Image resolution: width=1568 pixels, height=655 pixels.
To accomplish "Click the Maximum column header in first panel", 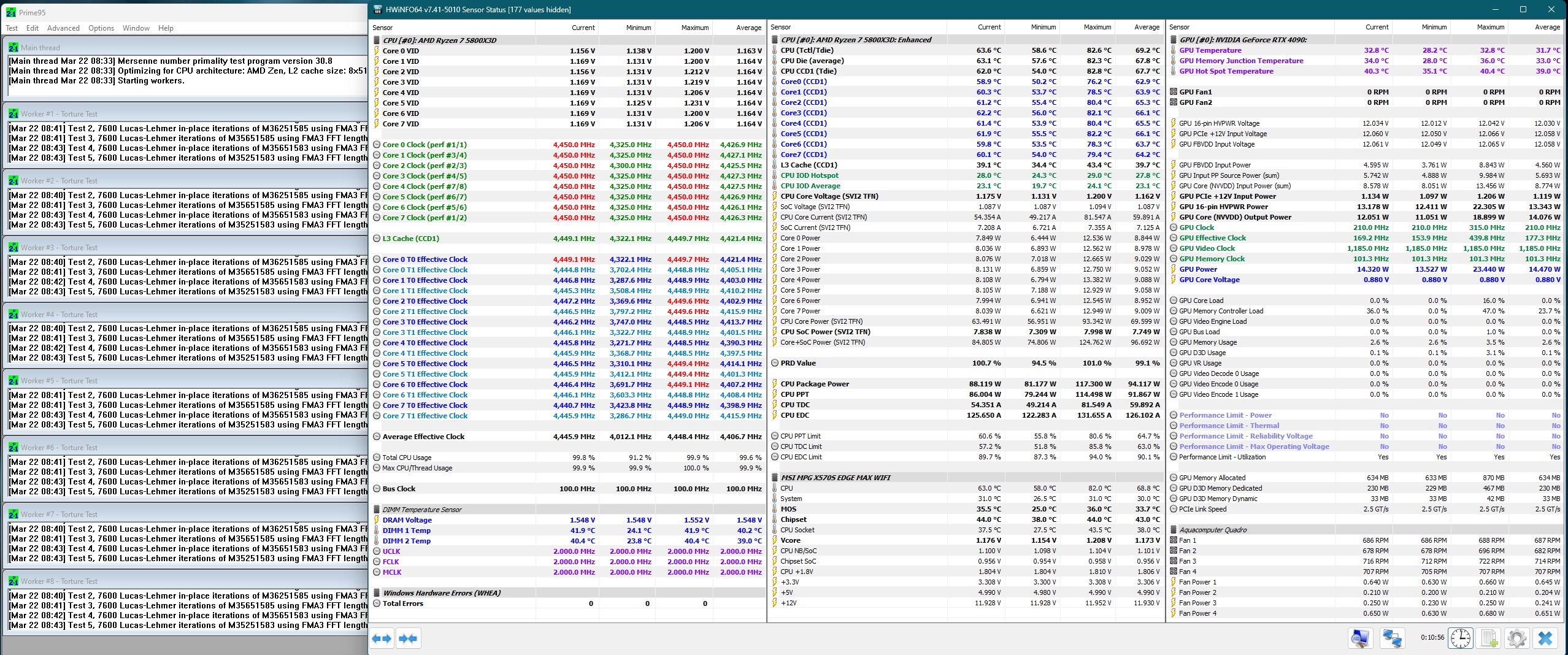I will point(694,28).
